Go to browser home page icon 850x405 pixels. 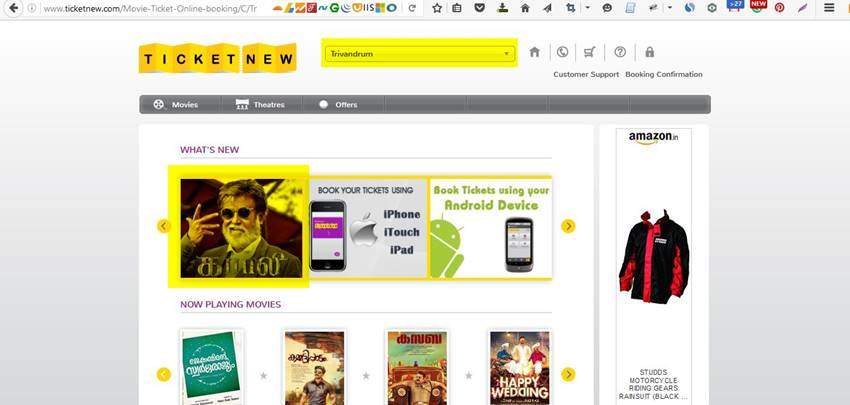point(525,8)
